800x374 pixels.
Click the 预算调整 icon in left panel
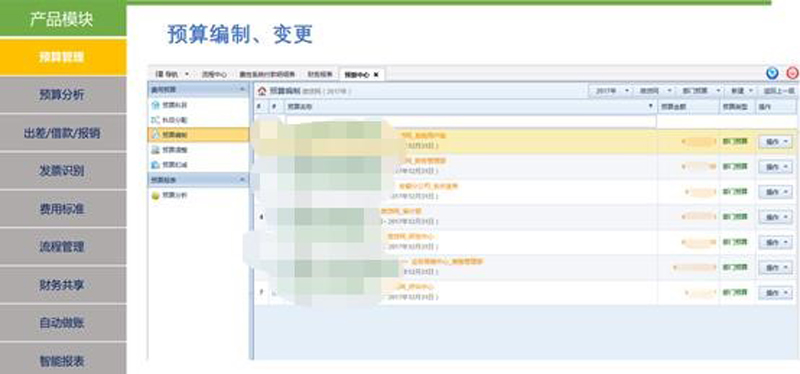coord(156,150)
